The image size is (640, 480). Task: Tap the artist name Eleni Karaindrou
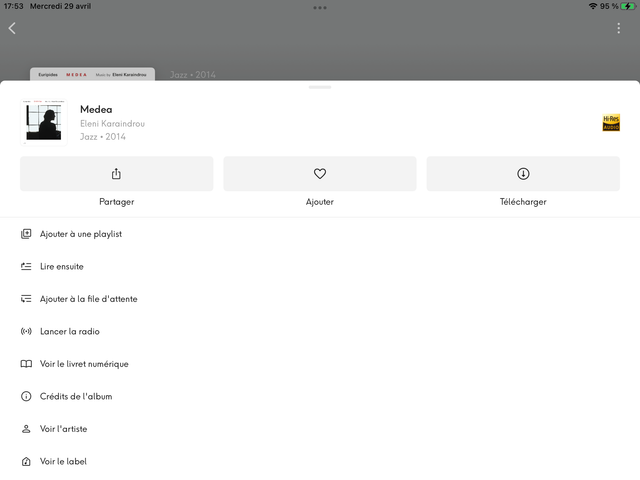tap(112, 124)
